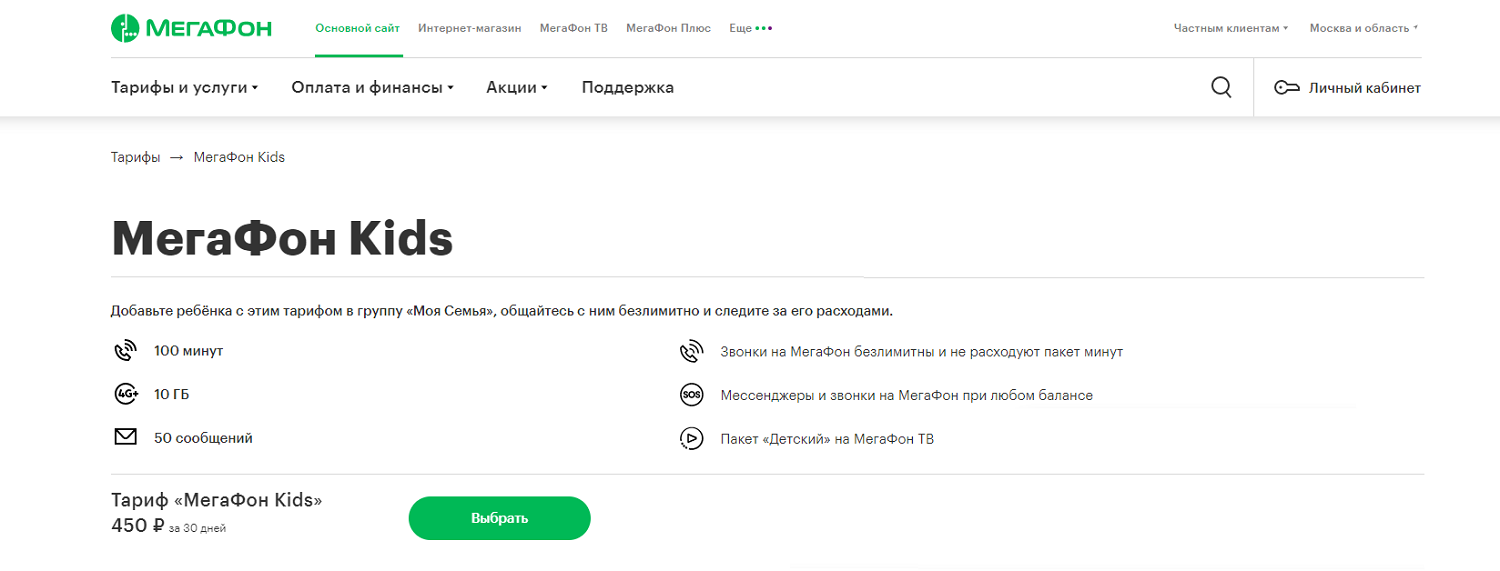Expand the Тарифы и услуги menu
The width and height of the screenshot is (1500, 571).
[184, 87]
